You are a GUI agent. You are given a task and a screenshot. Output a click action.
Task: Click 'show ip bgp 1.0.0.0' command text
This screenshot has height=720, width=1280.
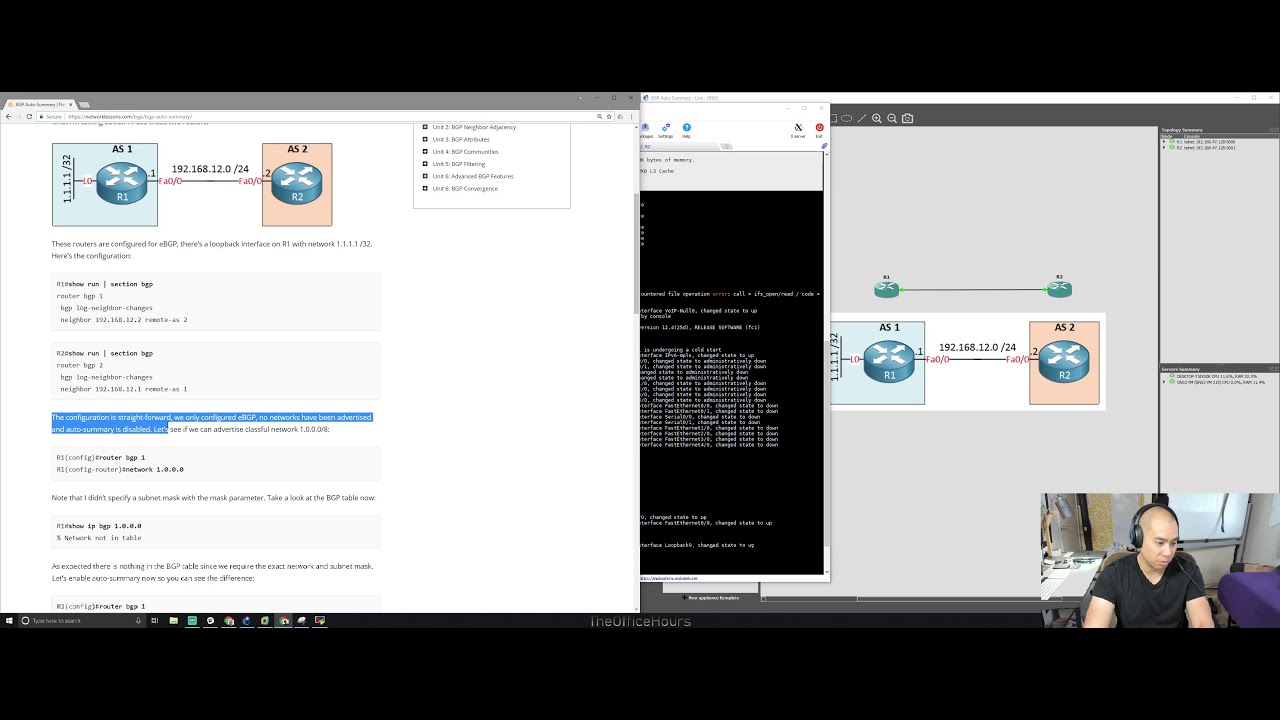click(x=99, y=526)
